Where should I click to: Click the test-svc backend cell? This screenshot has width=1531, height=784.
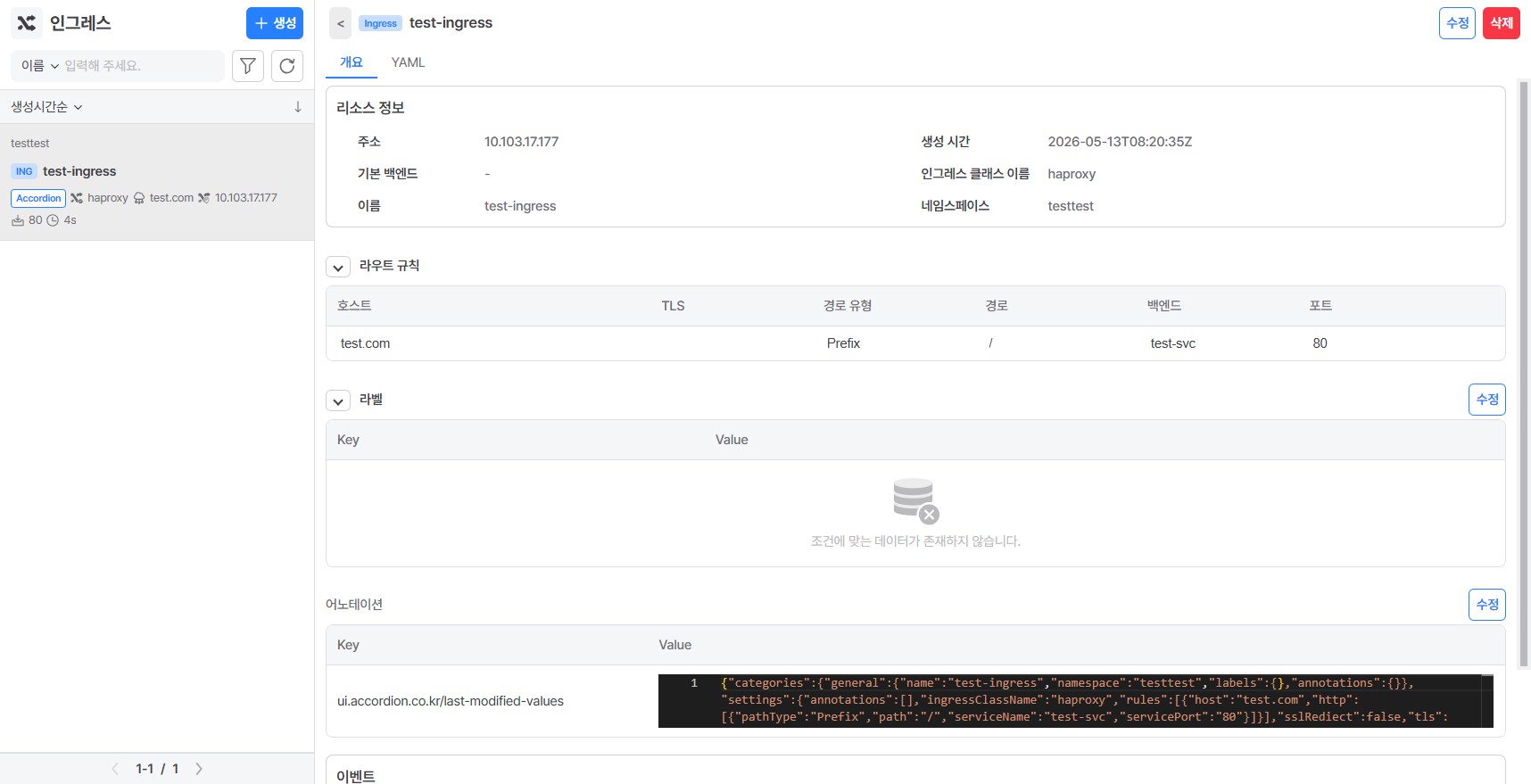point(1173,343)
